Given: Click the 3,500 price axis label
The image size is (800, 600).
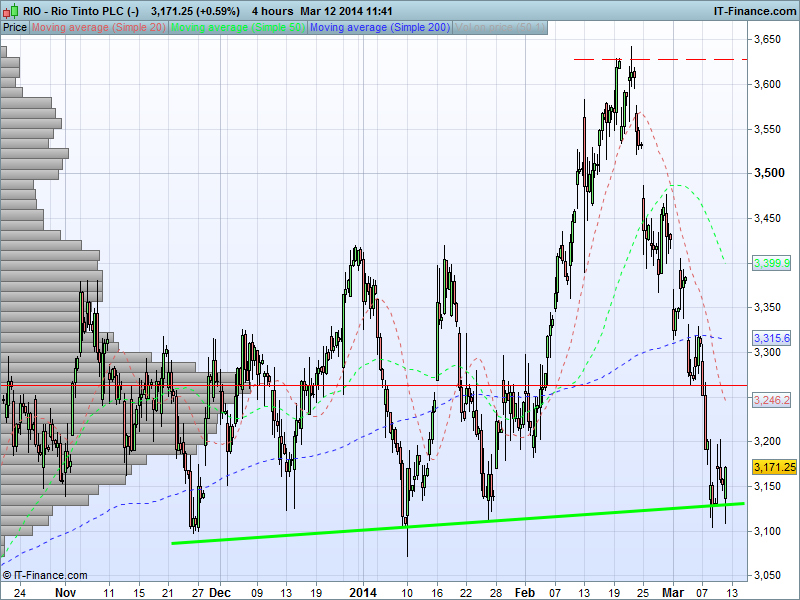Looking at the screenshot, I should (769, 173).
